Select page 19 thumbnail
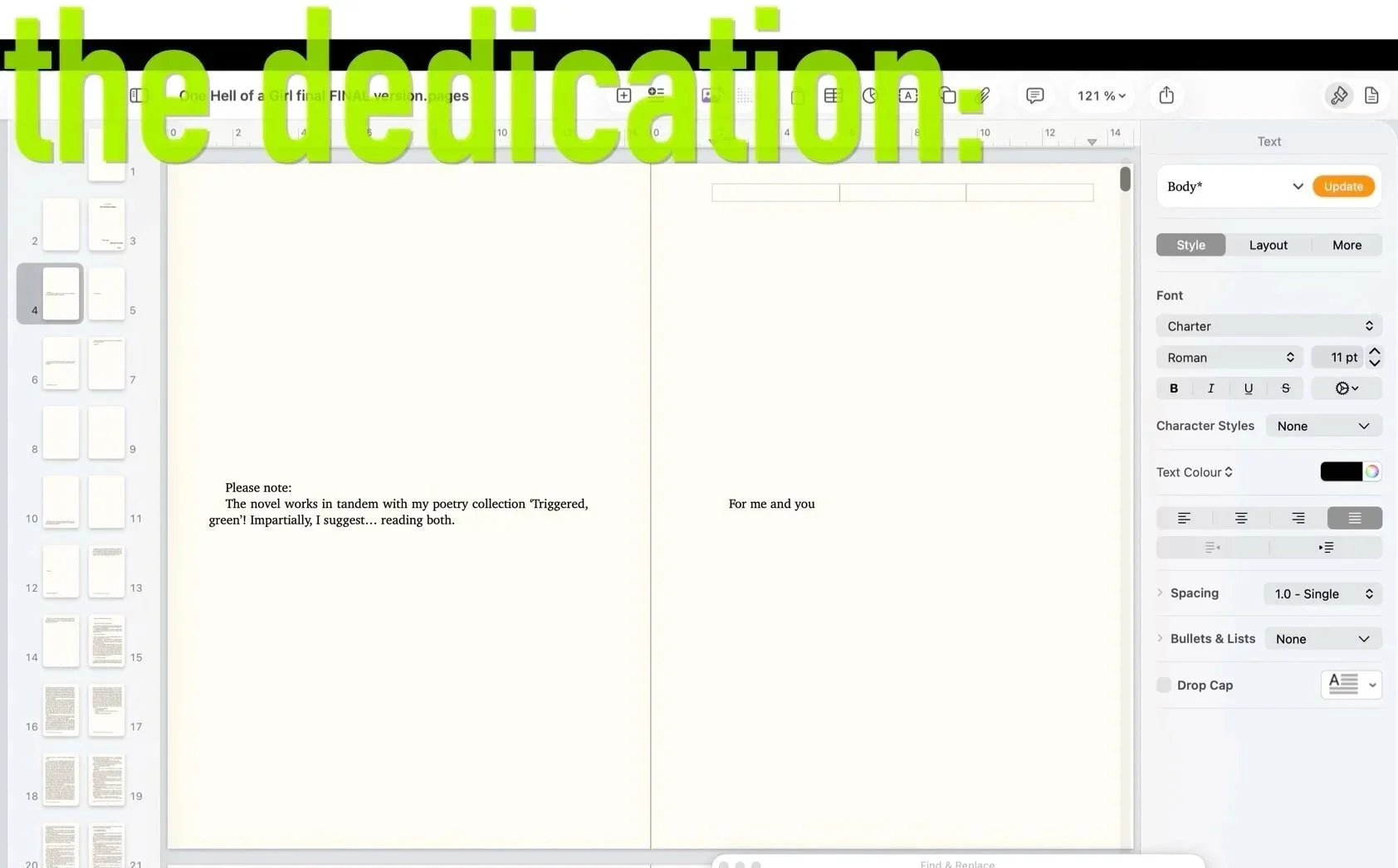Image resolution: width=1398 pixels, height=868 pixels. [106, 780]
